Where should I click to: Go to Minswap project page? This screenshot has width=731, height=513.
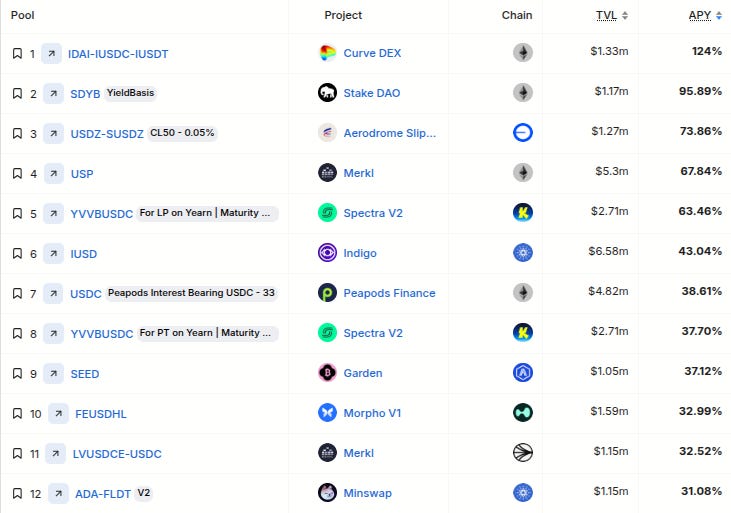pyautogui.click(x=367, y=493)
